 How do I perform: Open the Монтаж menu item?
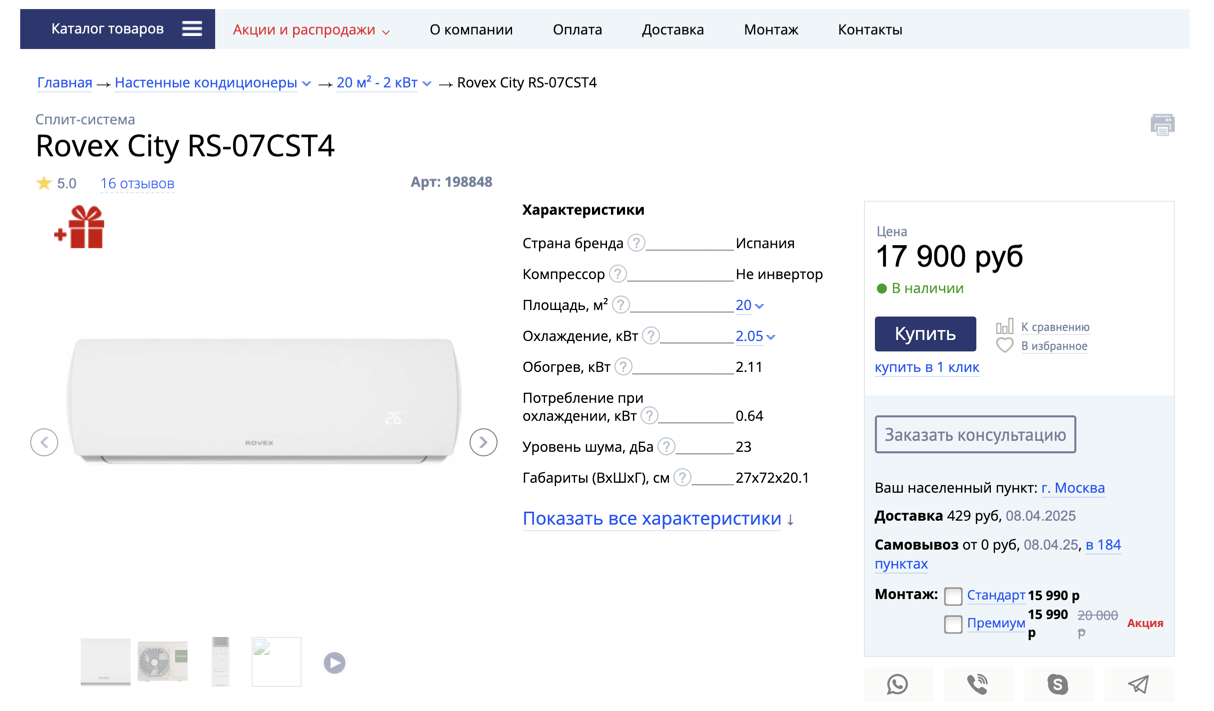click(x=771, y=30)
